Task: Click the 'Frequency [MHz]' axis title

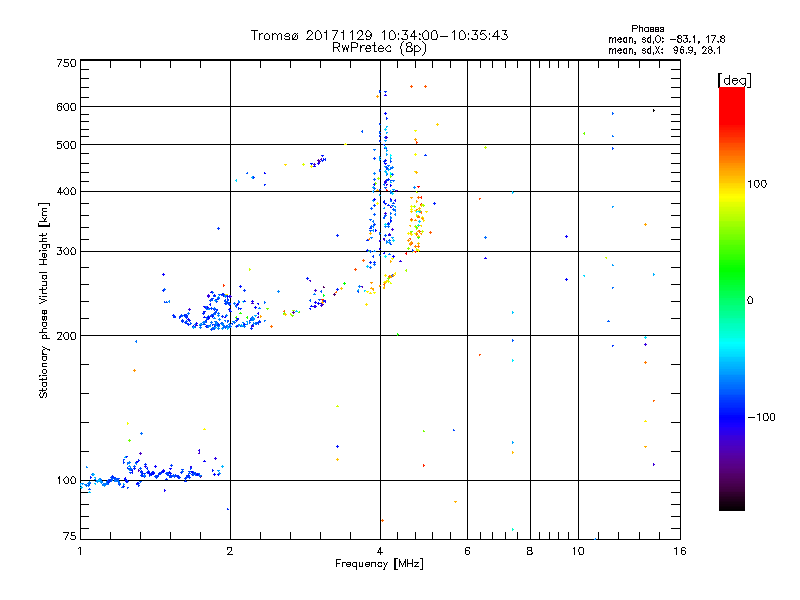Action: click(379, 564)
